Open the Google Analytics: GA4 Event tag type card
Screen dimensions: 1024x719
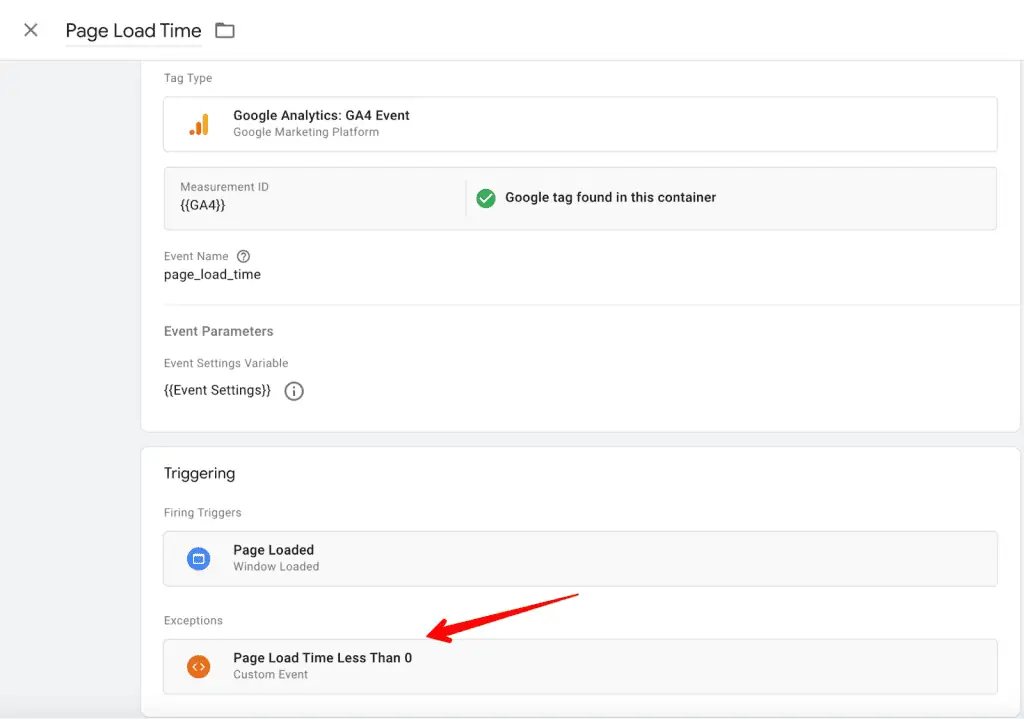pyautogui.click(x=580, y=123)
